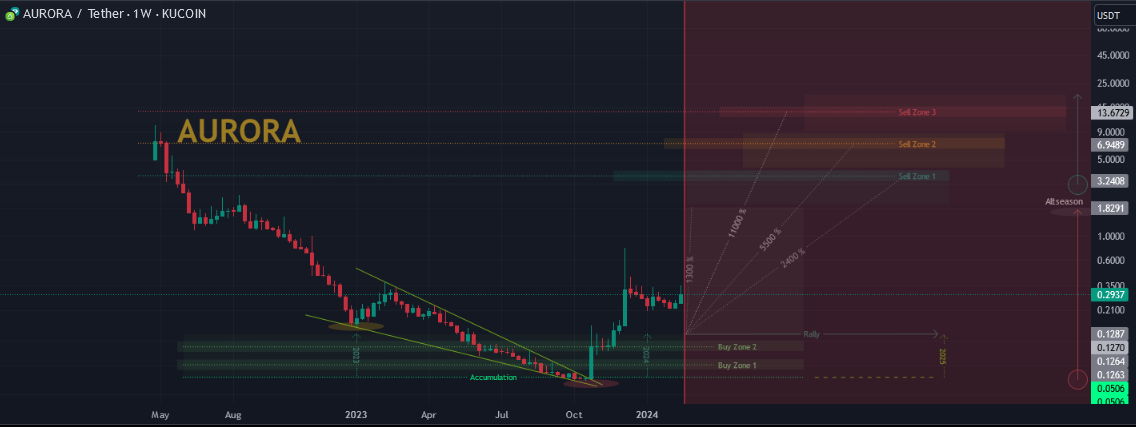
Task: Click the May label on time axis
Action: [x=160, y=415]
